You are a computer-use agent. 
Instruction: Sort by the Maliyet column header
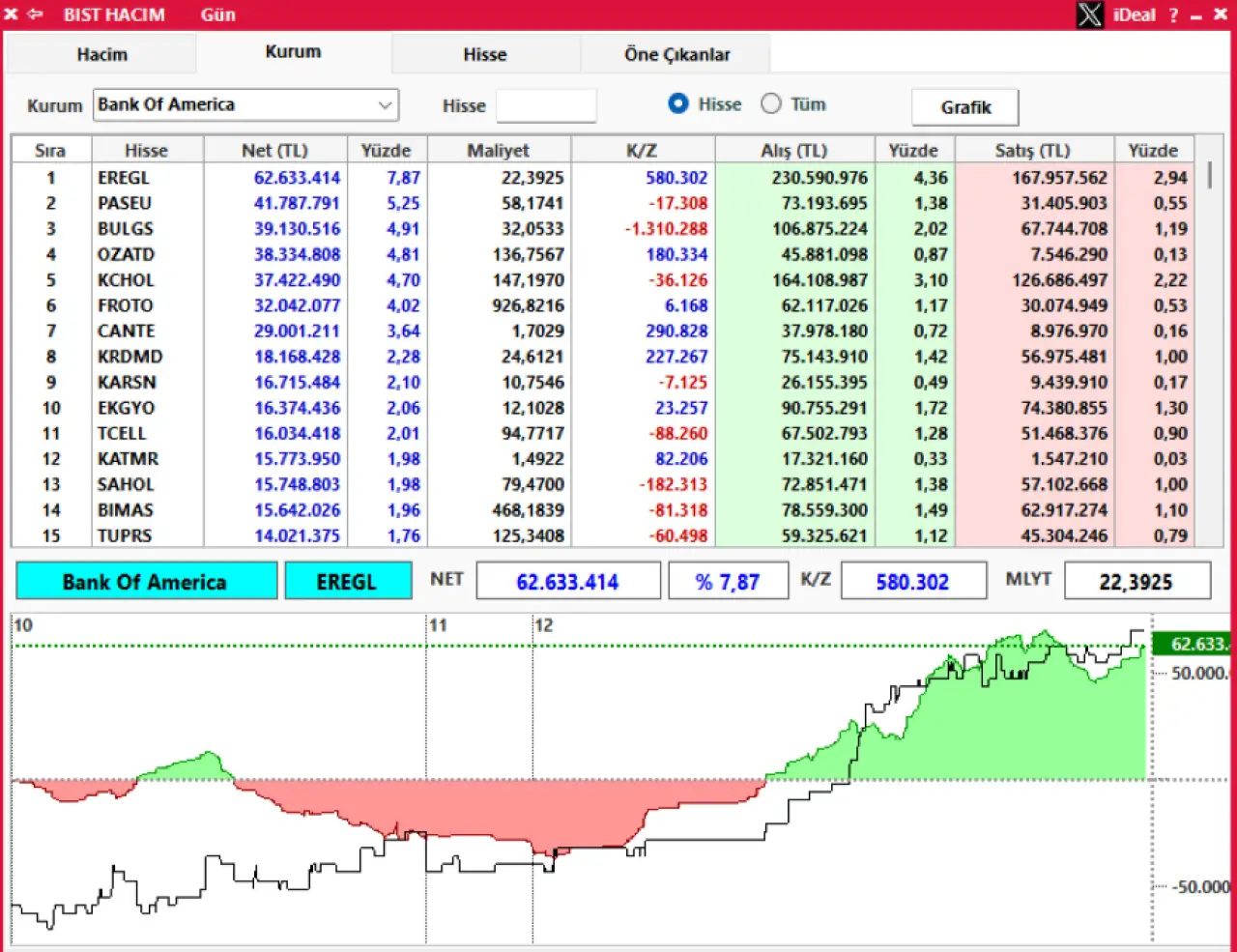pyautogui.click(x=499, y=150)
